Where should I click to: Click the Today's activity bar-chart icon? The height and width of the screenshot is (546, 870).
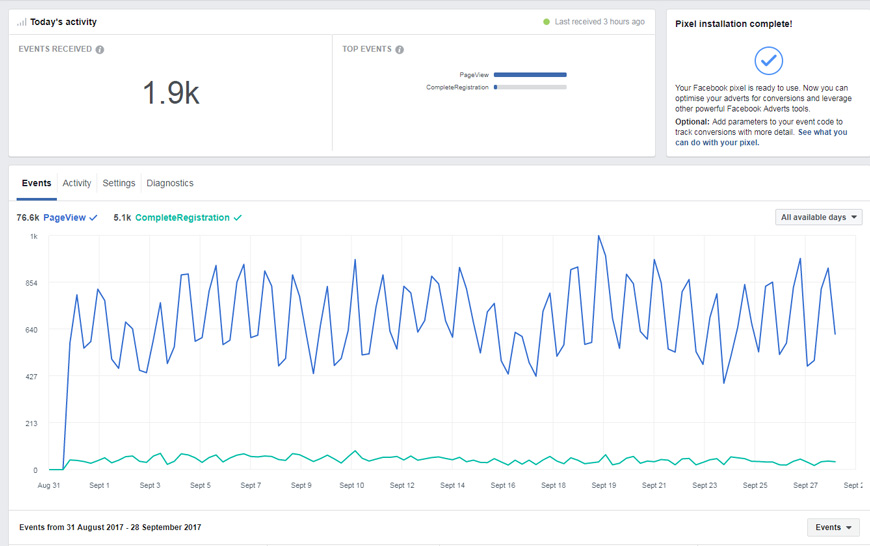(x=22, y=22)
